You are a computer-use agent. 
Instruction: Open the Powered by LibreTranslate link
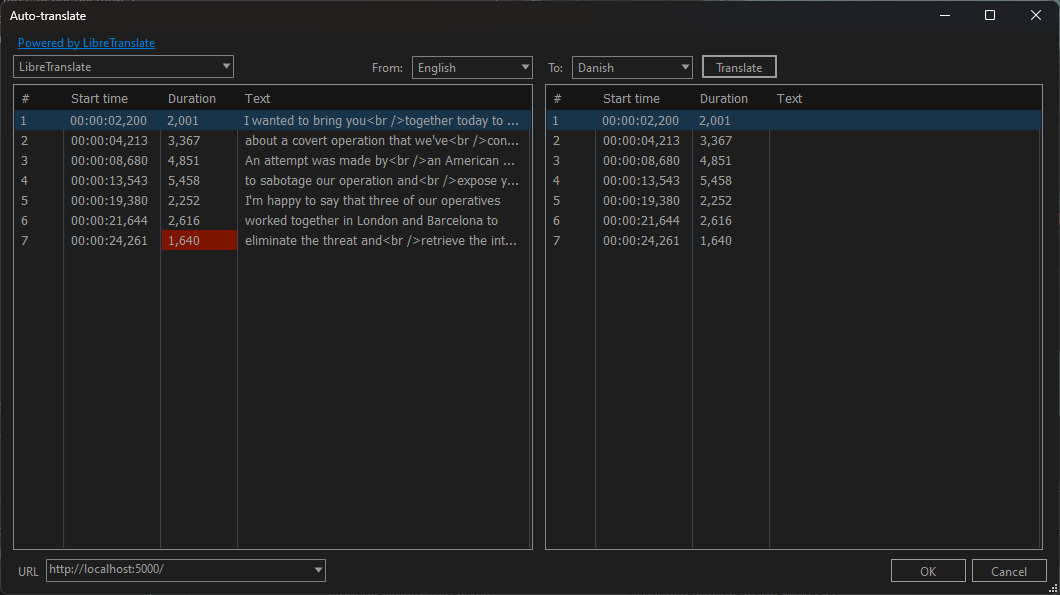[86, 42]
